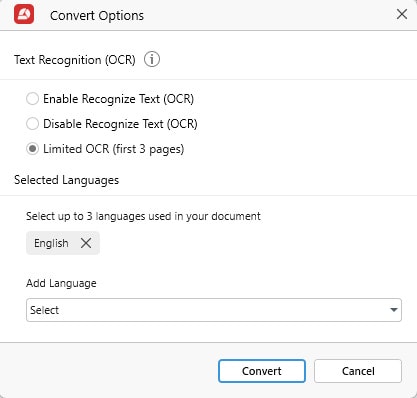Remove English with its X icon
Screen dimensions: 417x398
click(86, 243)
